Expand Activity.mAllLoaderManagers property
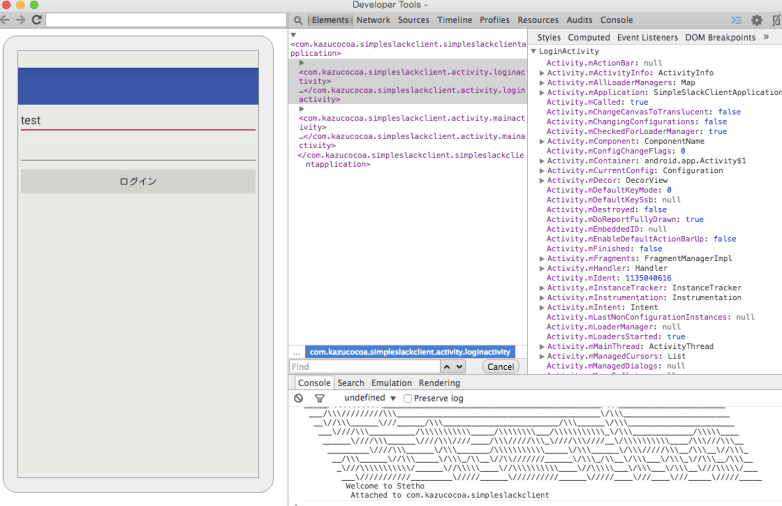The image size is (782, 506). click(x=542, y=83)
